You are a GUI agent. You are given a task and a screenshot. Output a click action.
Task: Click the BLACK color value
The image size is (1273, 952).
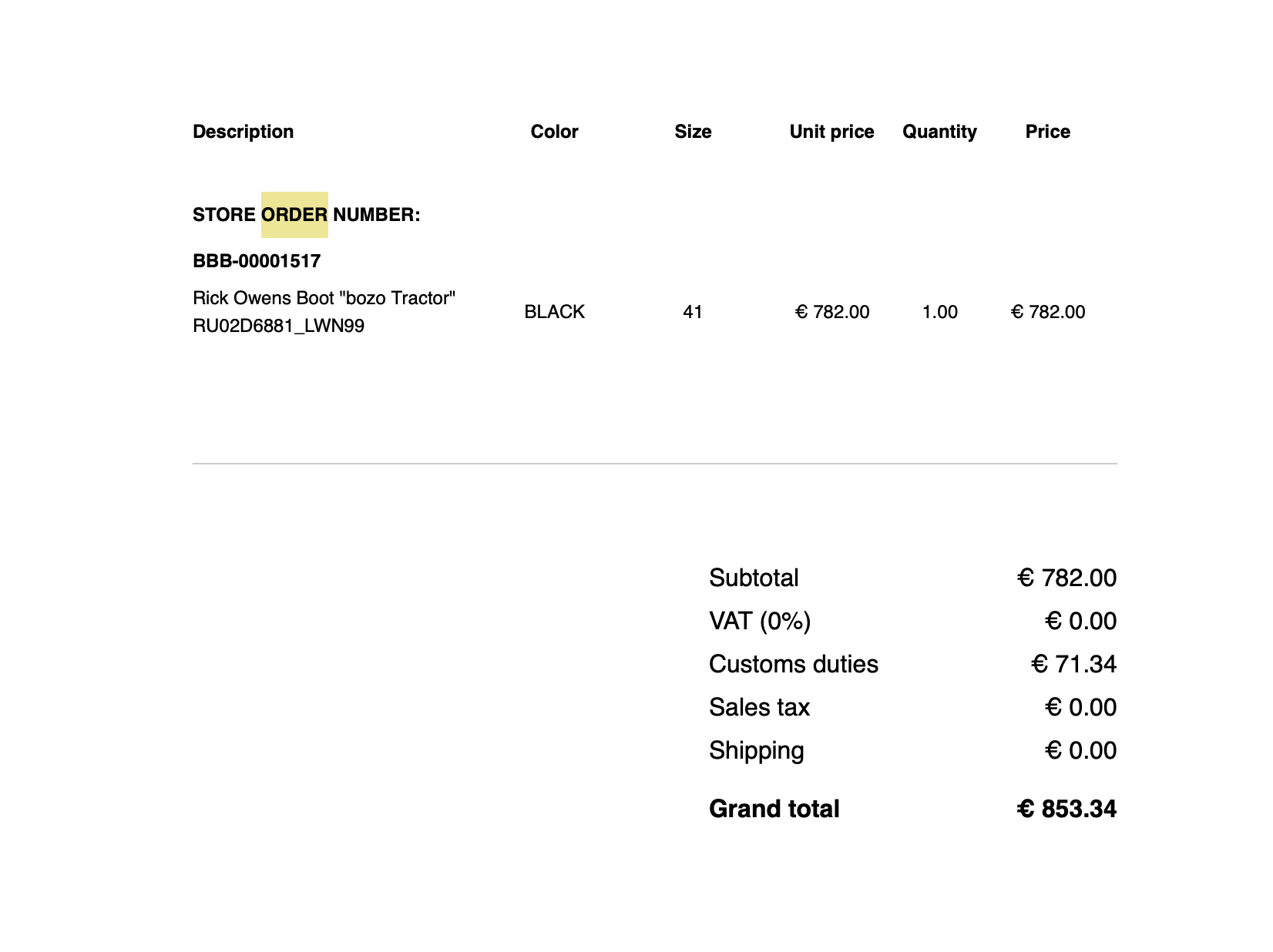(554, 312)
